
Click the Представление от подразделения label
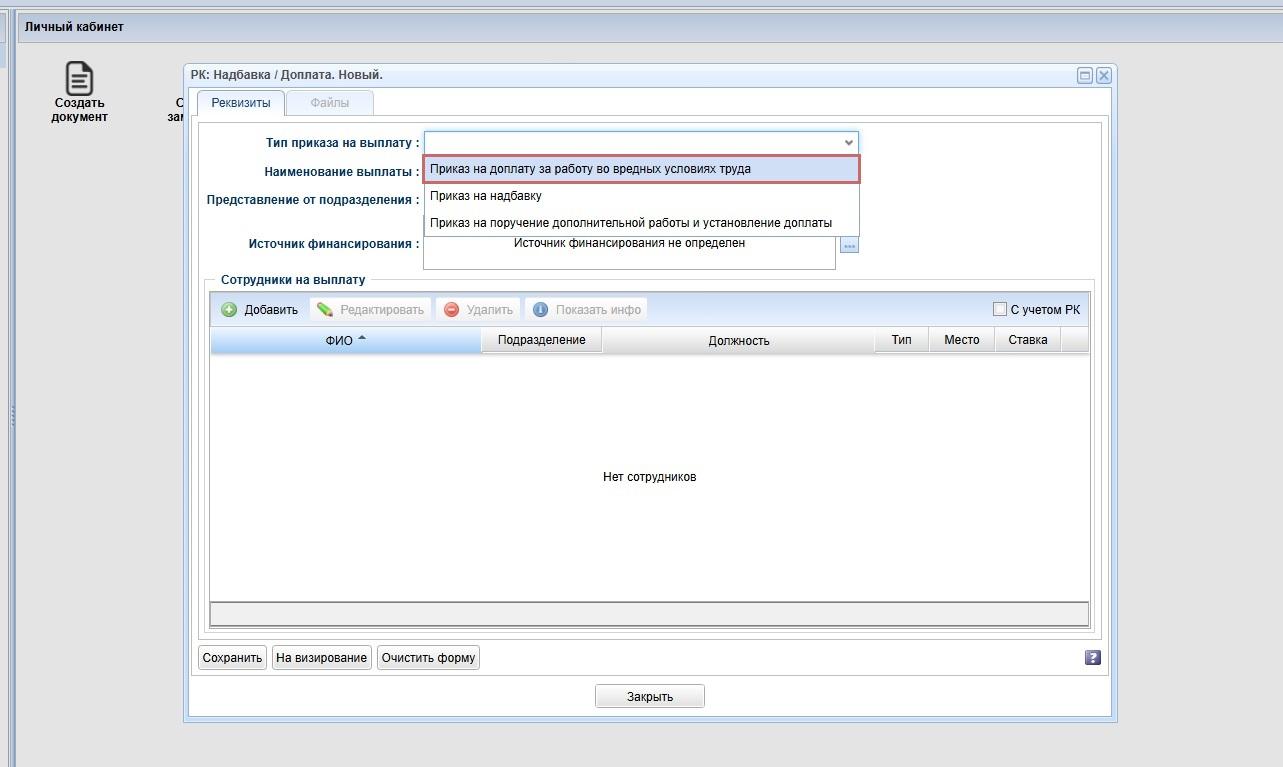313,200
